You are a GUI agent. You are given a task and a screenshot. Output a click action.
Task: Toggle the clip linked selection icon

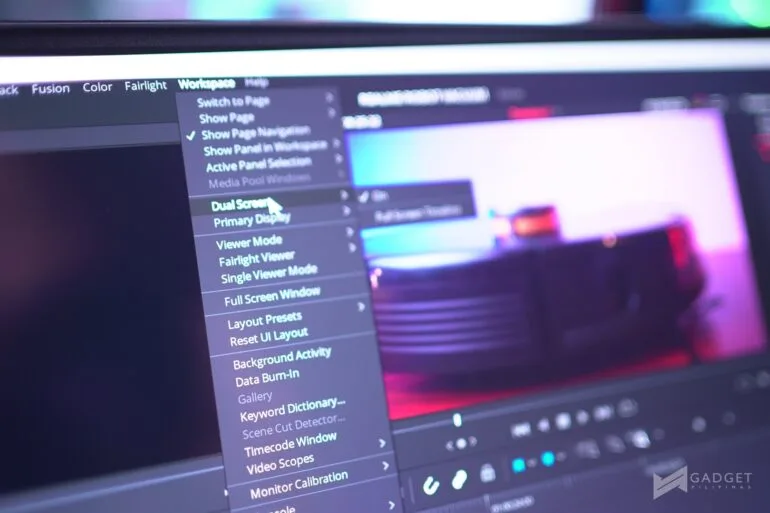460,479
